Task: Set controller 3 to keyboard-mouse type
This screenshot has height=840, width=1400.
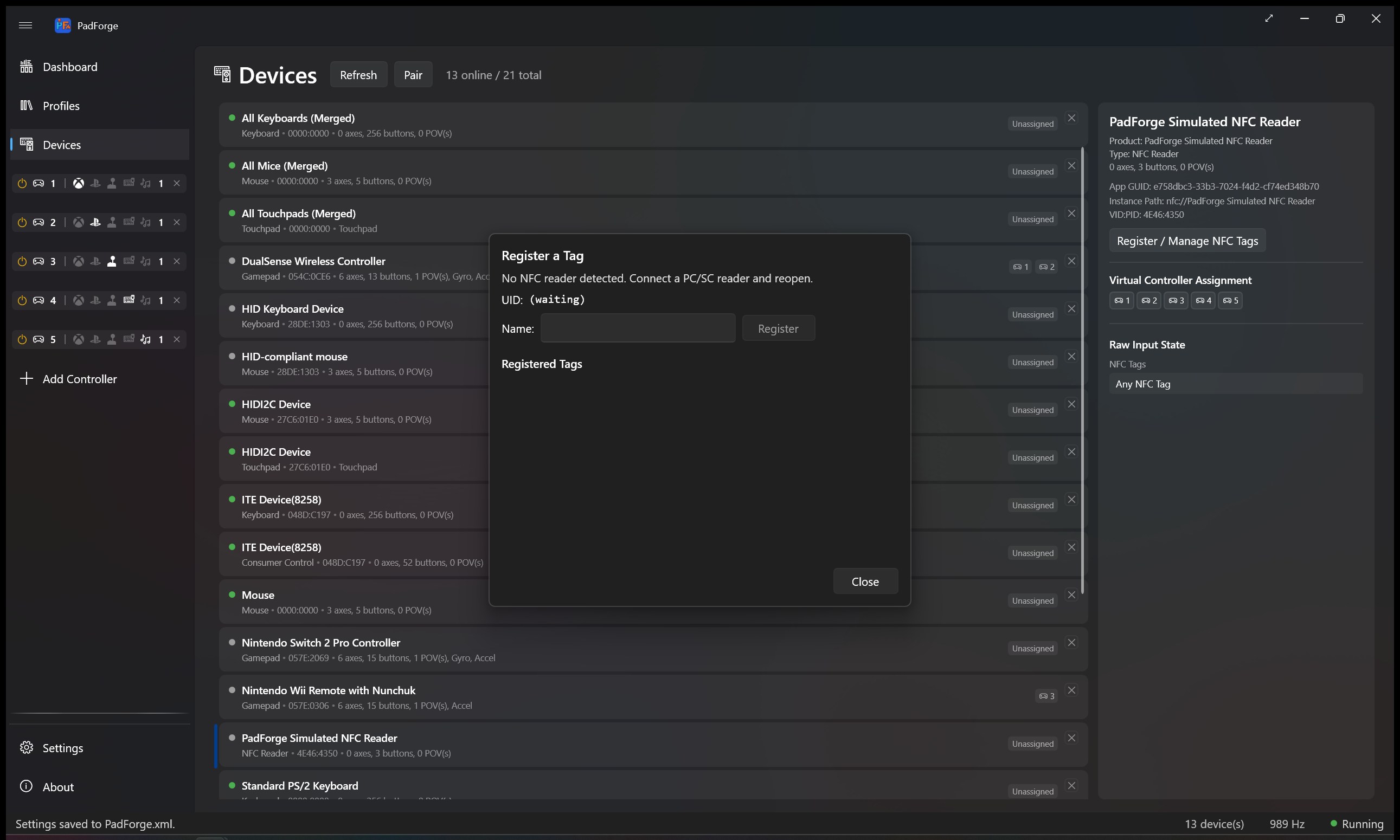Action: point(129,262)
